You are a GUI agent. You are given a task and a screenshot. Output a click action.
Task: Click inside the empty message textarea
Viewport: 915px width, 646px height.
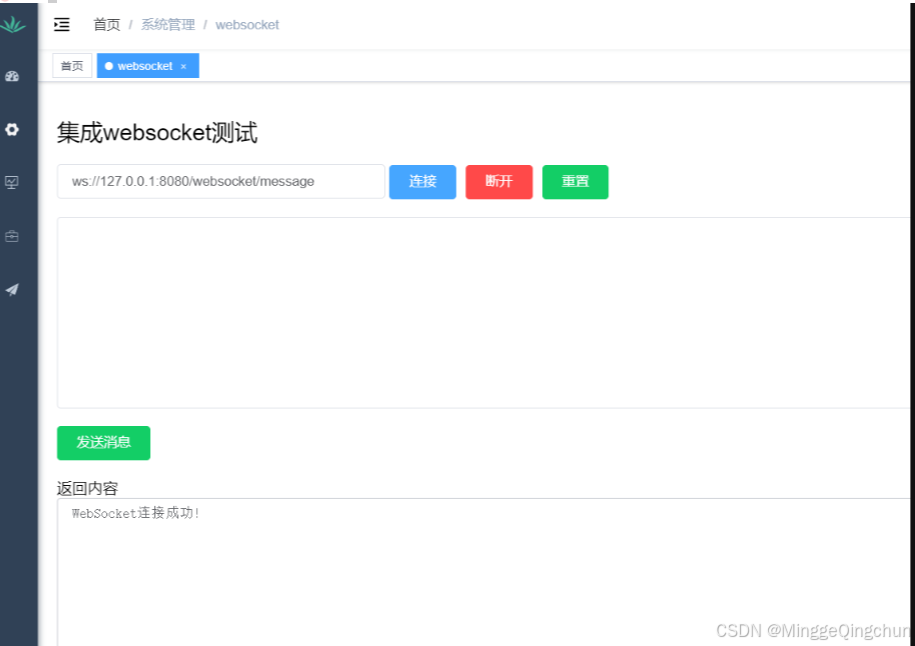click(x=484, y=313)
